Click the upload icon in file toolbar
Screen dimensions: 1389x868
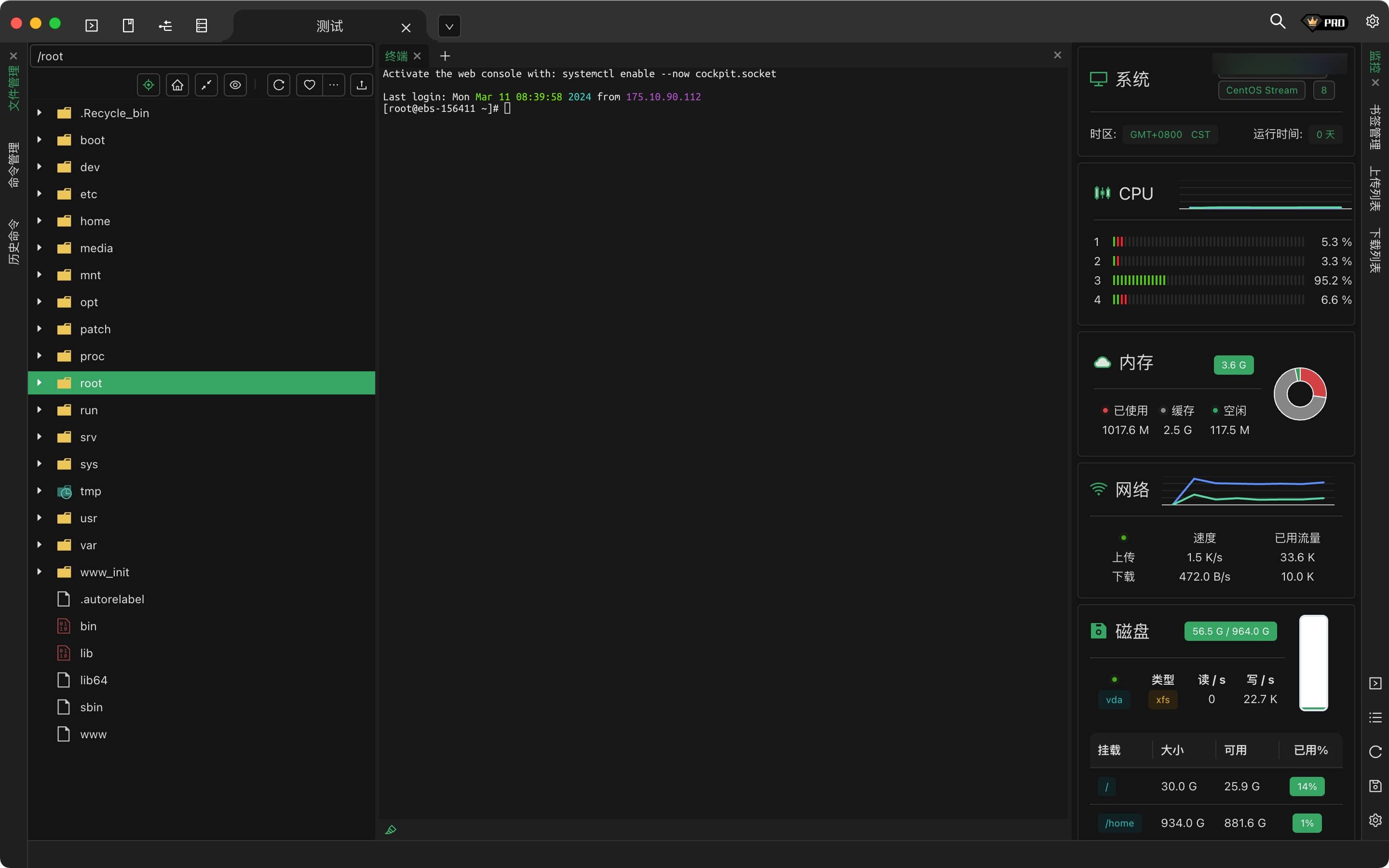click(362, 85)
